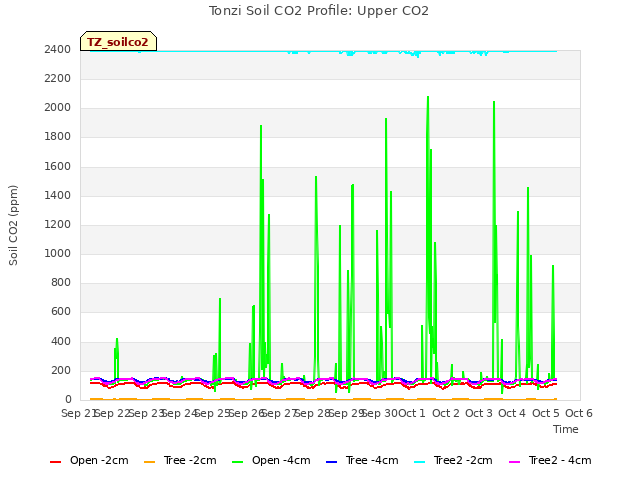Click the 1600 y-axis tick label
The image size is (640, 480).
click(58, 167)
